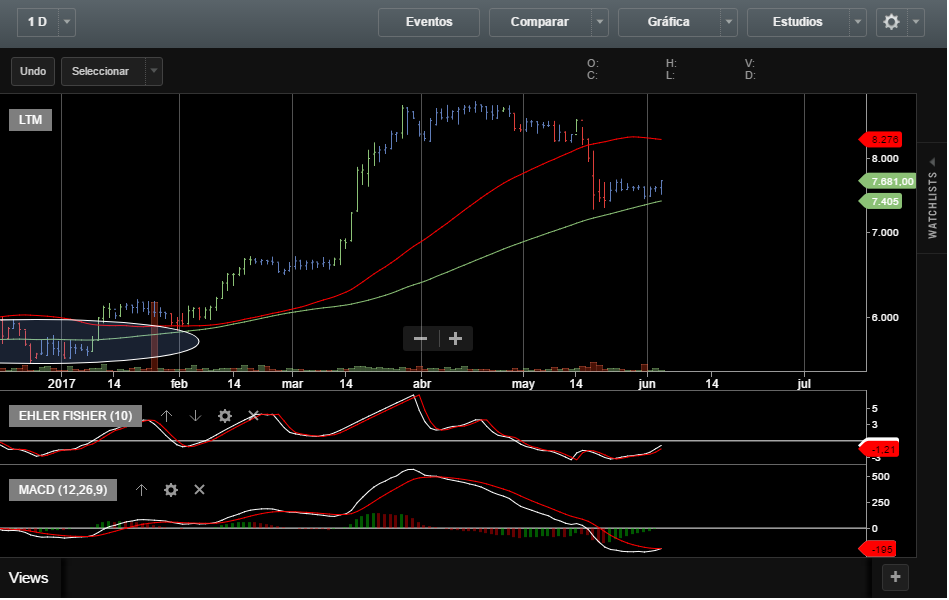Open MACD study settings gear

pos(171,489)
